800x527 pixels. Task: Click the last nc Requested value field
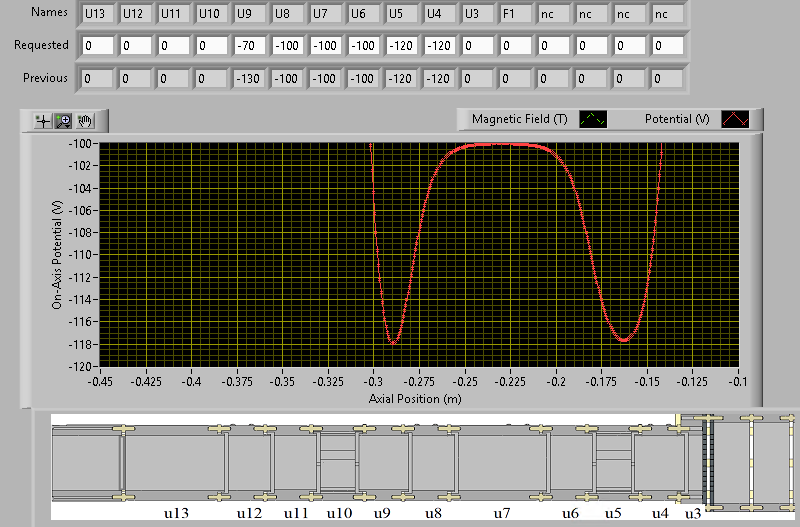click(668, 46)
